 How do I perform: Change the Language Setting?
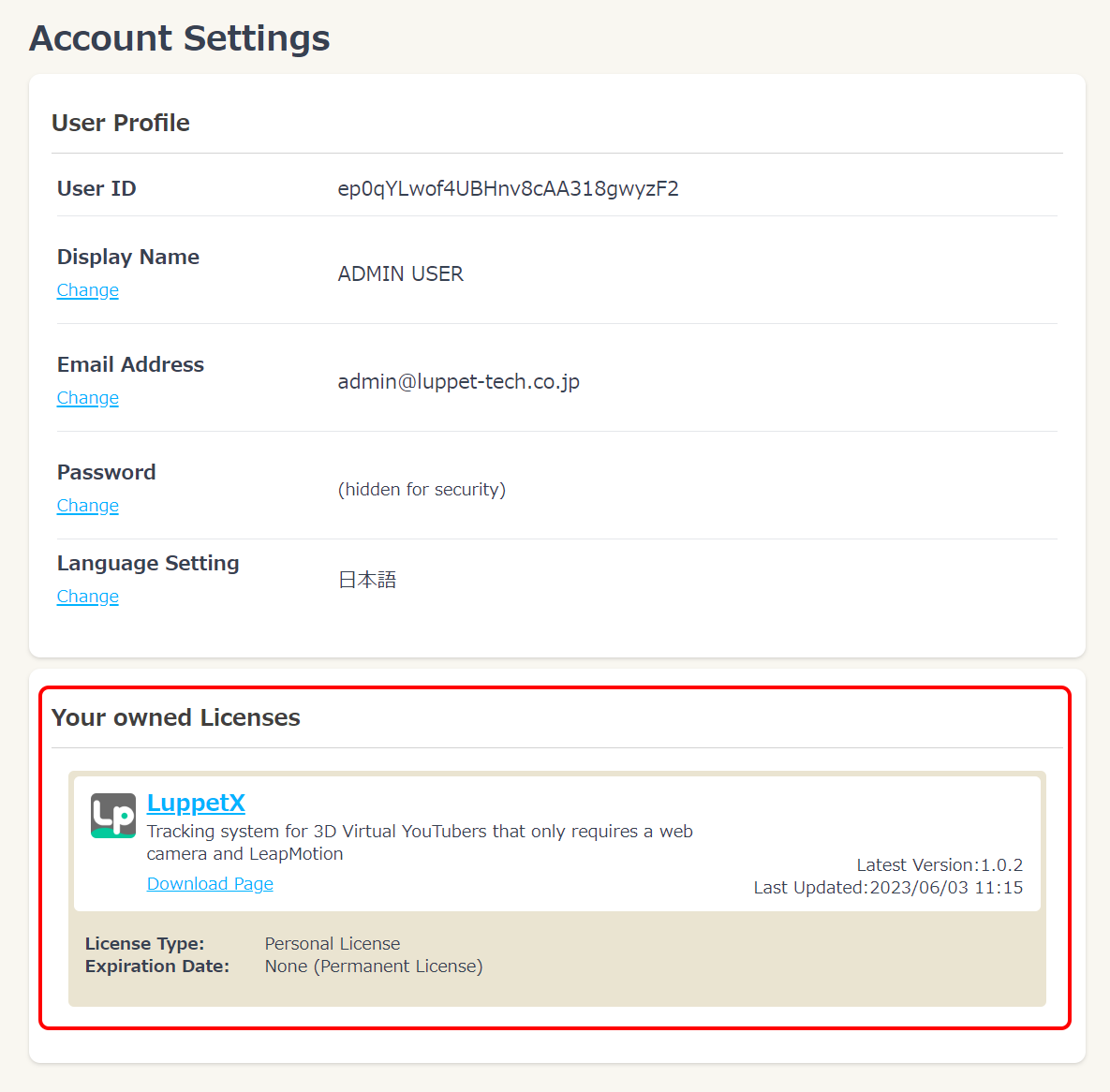click(88, 597)
